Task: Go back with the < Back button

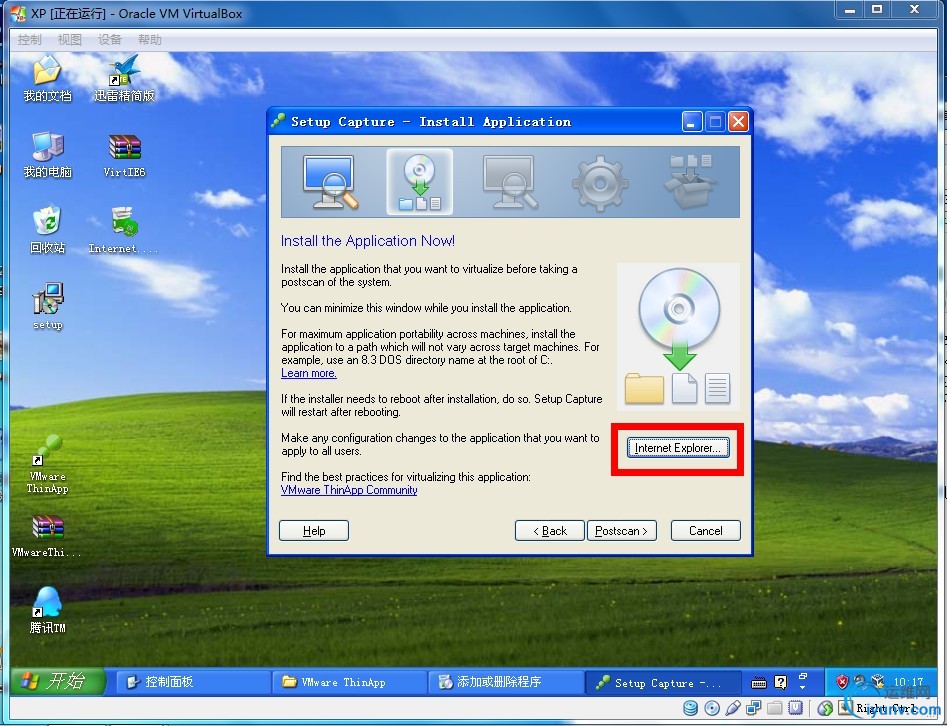Action: pyautogui.click(x=550, y=530)
